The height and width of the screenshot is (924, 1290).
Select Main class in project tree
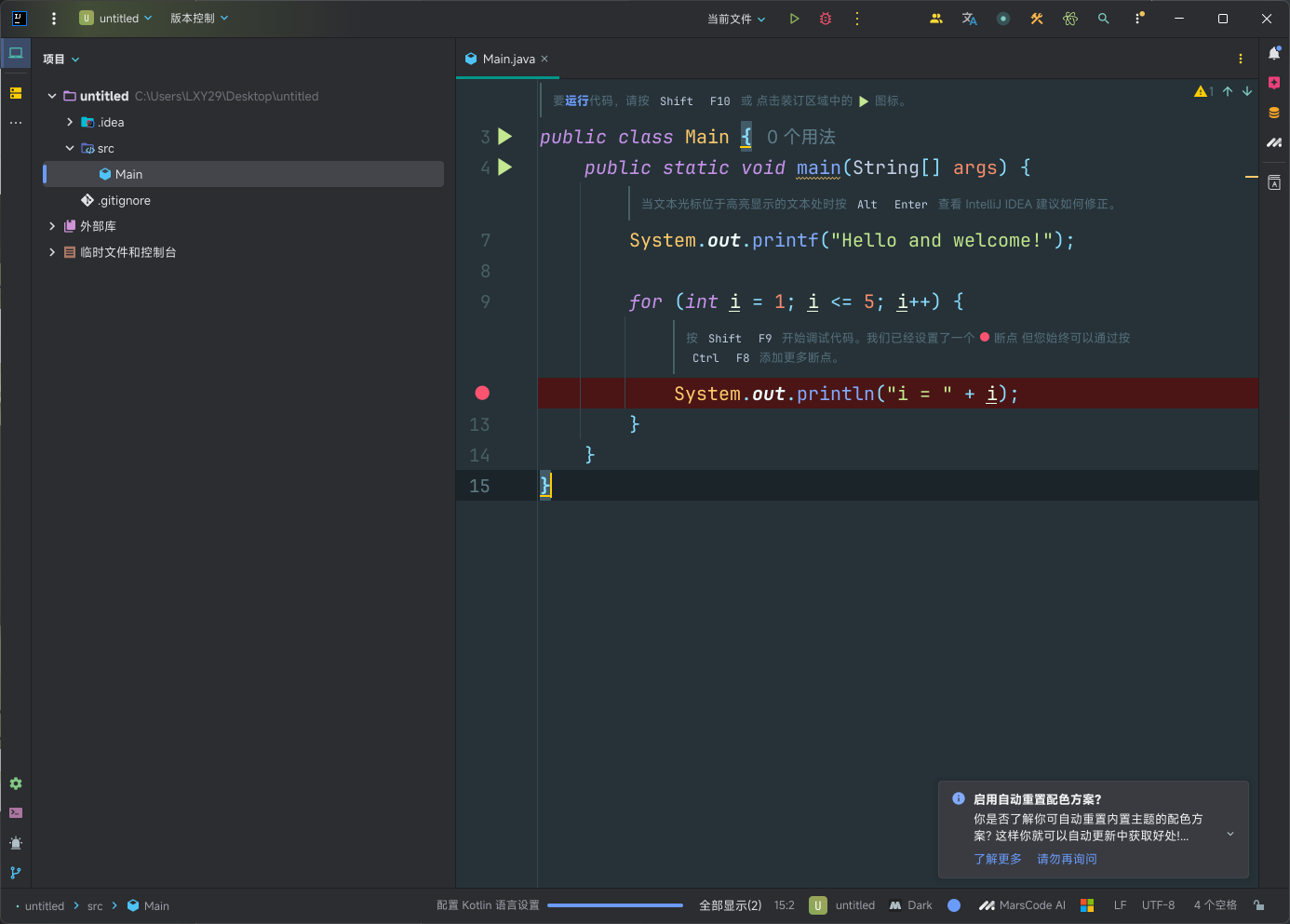tap(244, 174)
